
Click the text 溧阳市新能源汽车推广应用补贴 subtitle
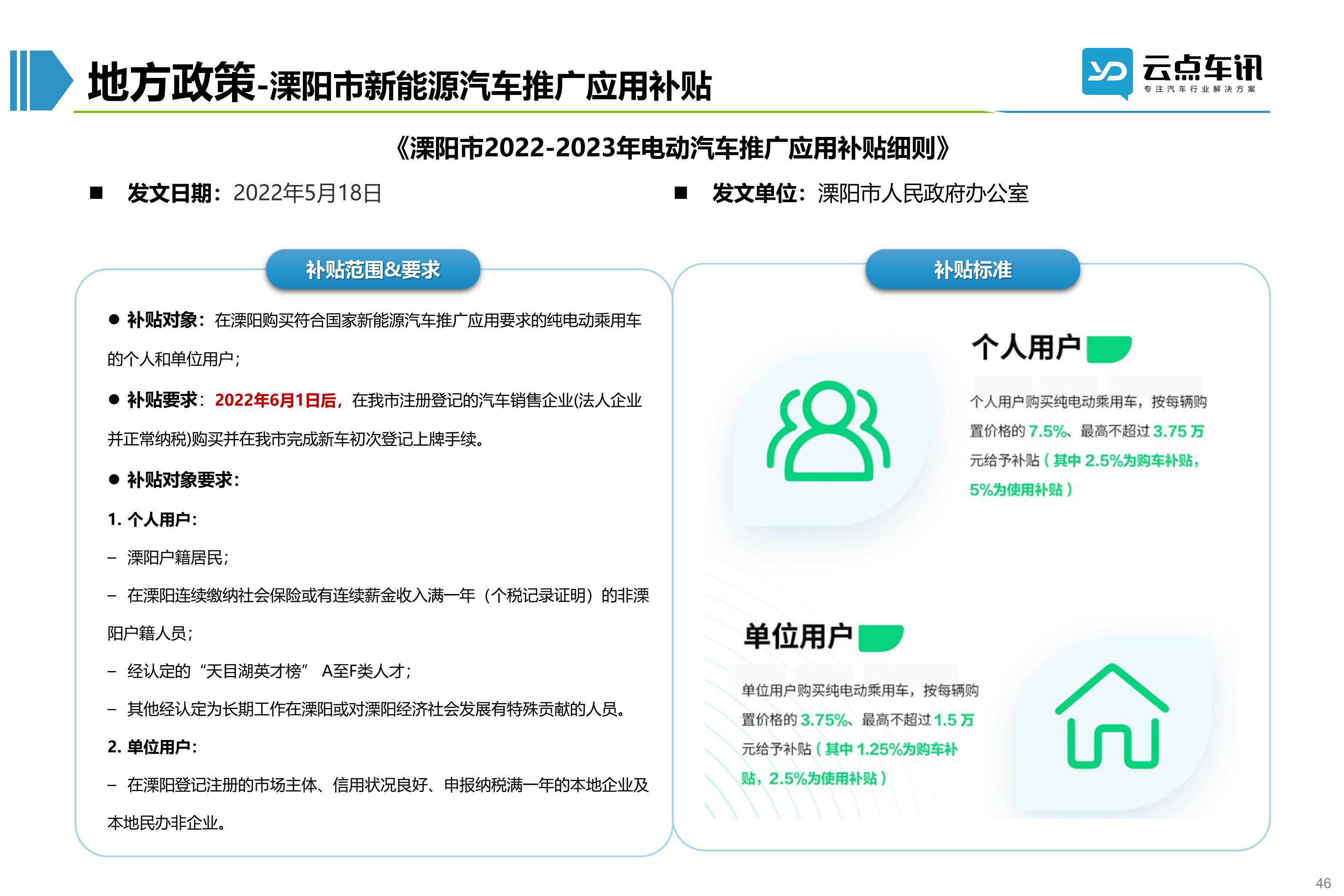[x=490, y=86]
